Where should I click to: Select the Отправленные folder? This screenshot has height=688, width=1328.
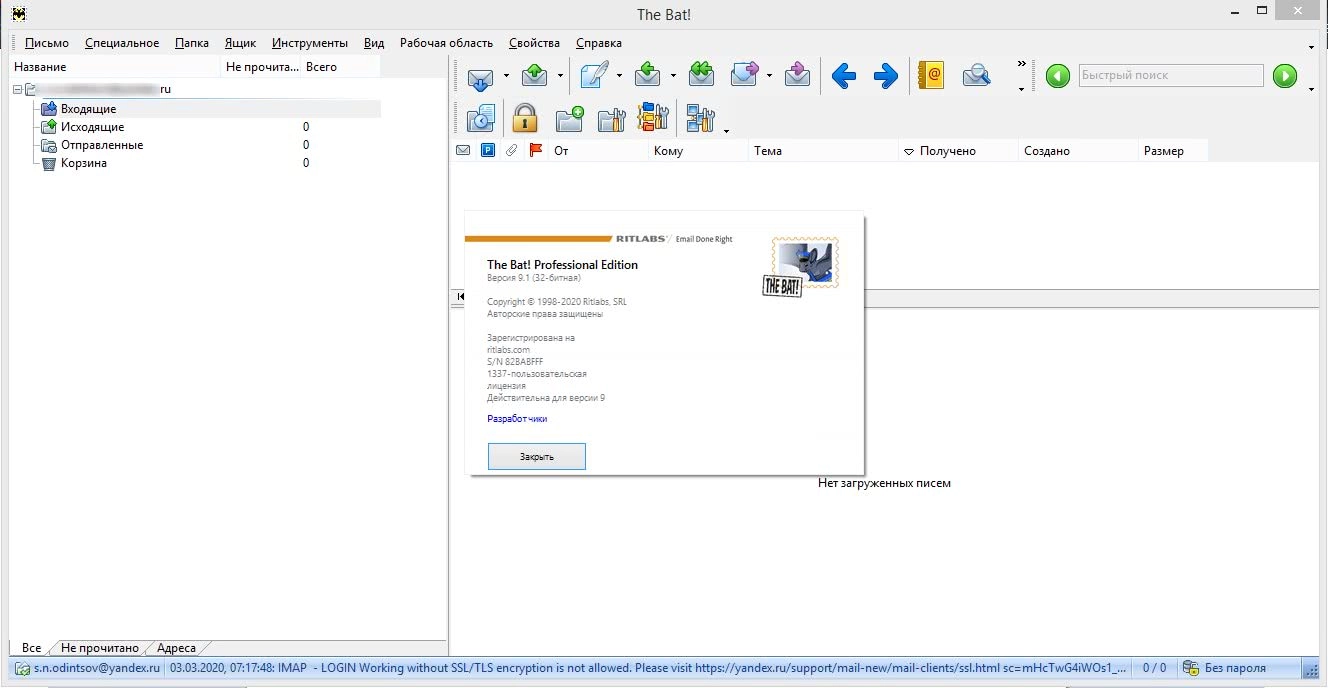(102, 145)
